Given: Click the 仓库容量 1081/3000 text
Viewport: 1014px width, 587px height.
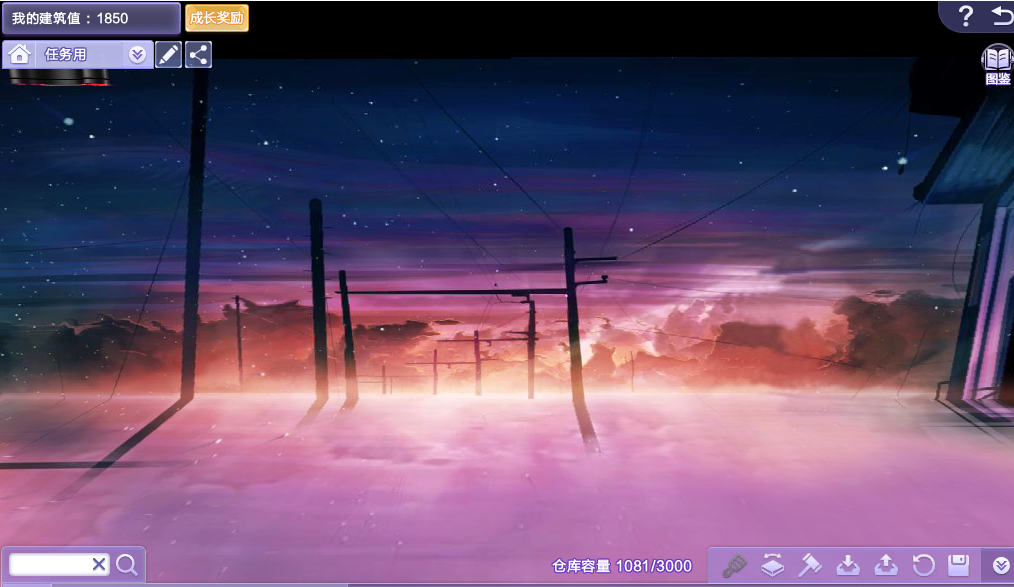Looking at the screenshot, I should (621, 566).
